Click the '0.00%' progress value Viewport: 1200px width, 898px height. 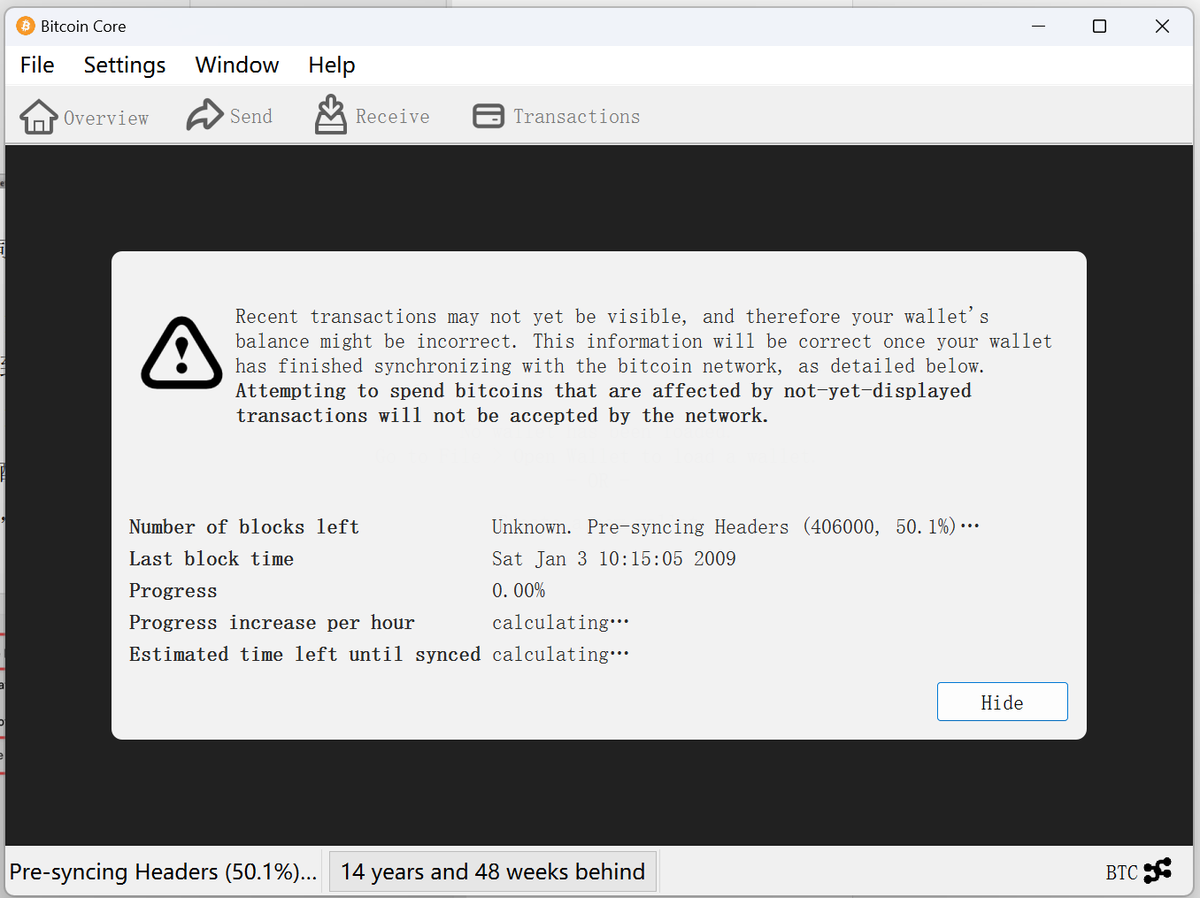click(518, 591)
